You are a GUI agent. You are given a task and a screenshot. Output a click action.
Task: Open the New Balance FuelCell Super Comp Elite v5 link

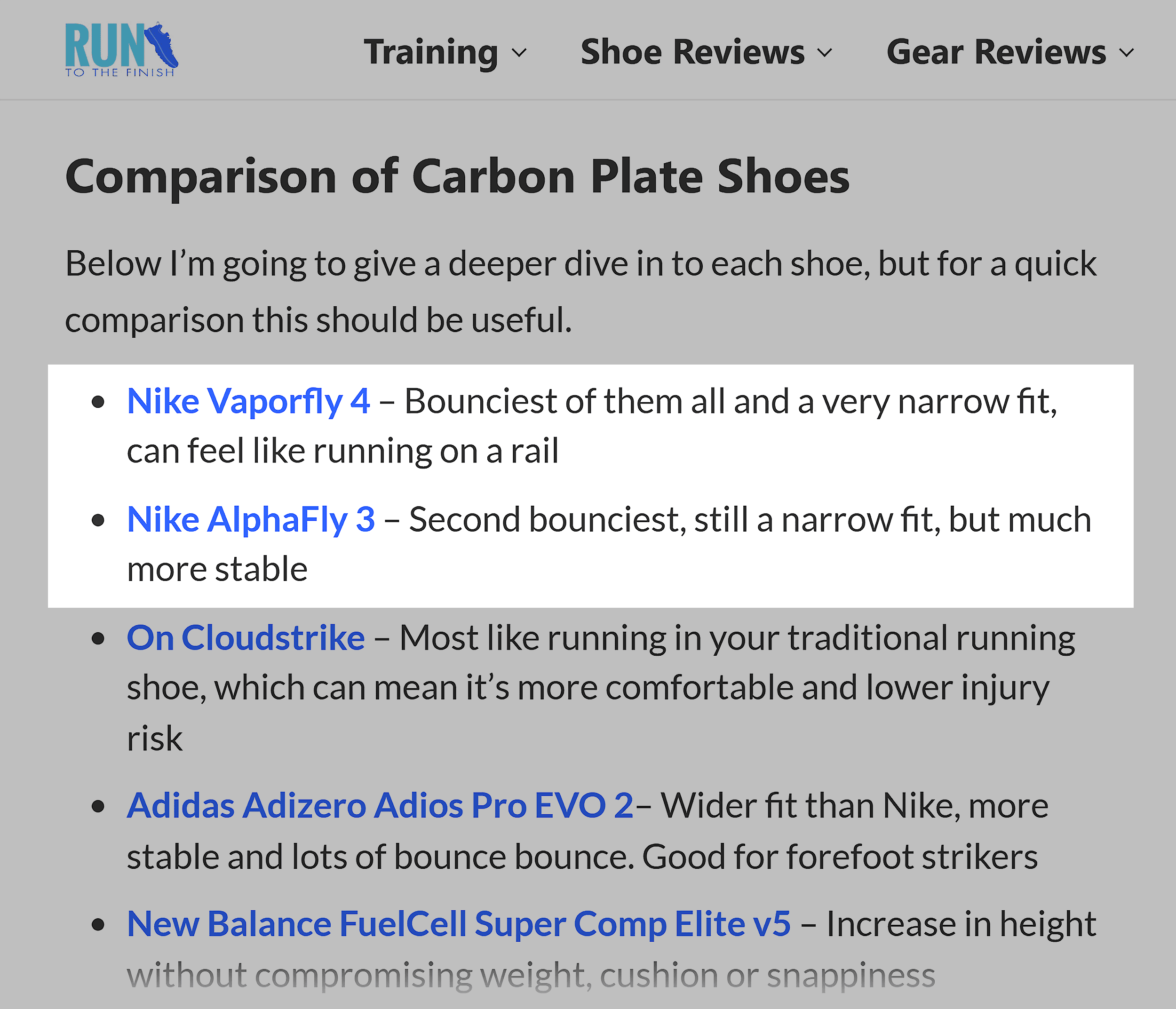pos(458,923)
